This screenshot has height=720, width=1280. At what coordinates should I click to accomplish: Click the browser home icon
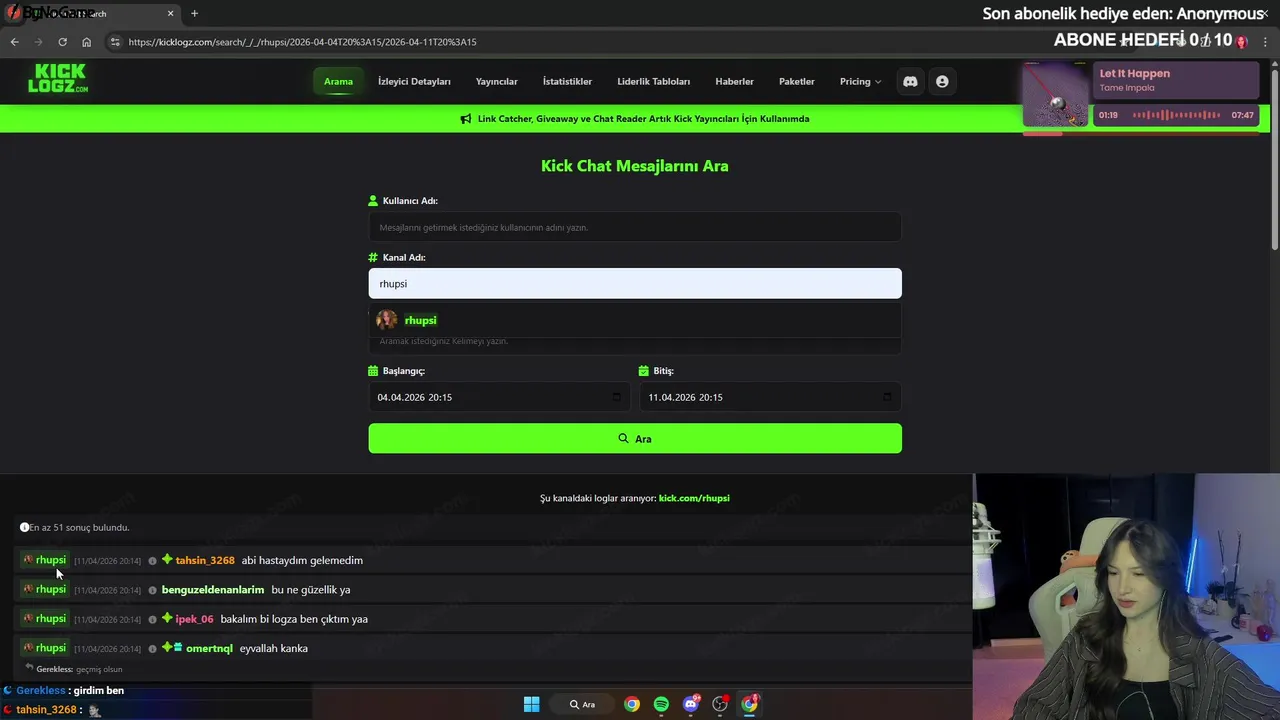click(87, 42)
